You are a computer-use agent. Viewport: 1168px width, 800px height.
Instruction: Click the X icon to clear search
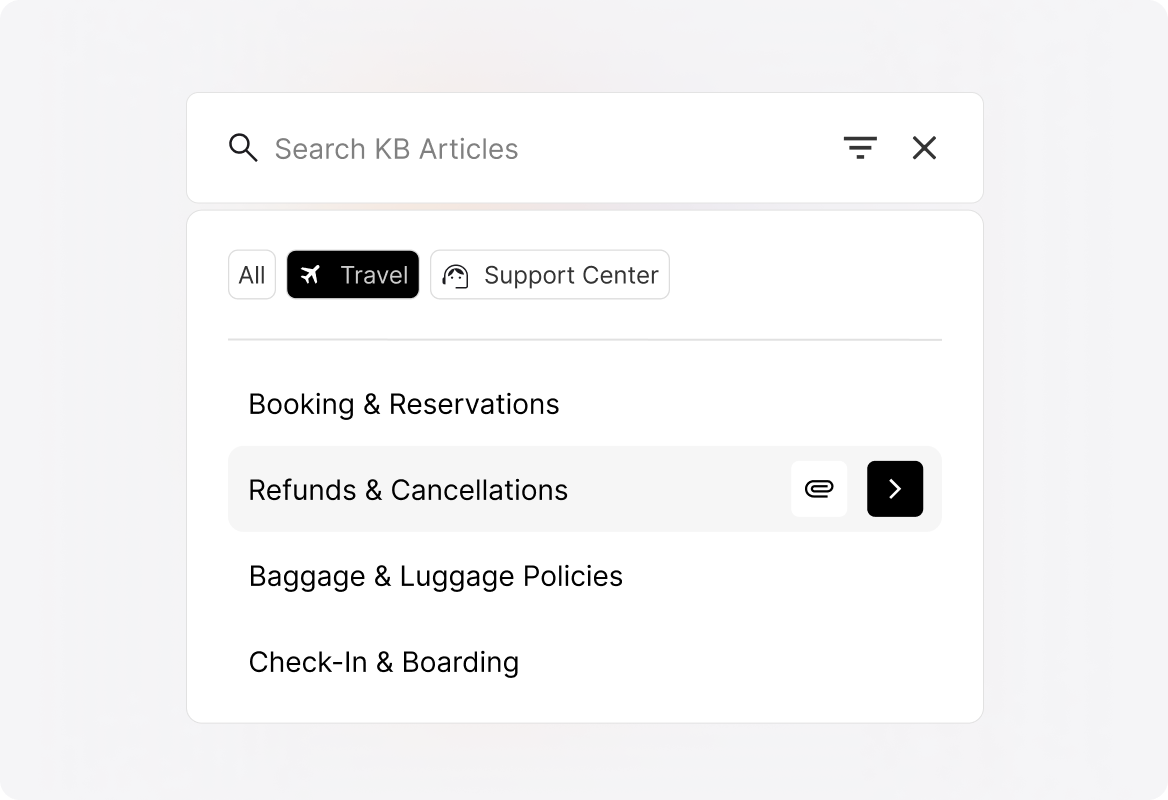(924, 147)
